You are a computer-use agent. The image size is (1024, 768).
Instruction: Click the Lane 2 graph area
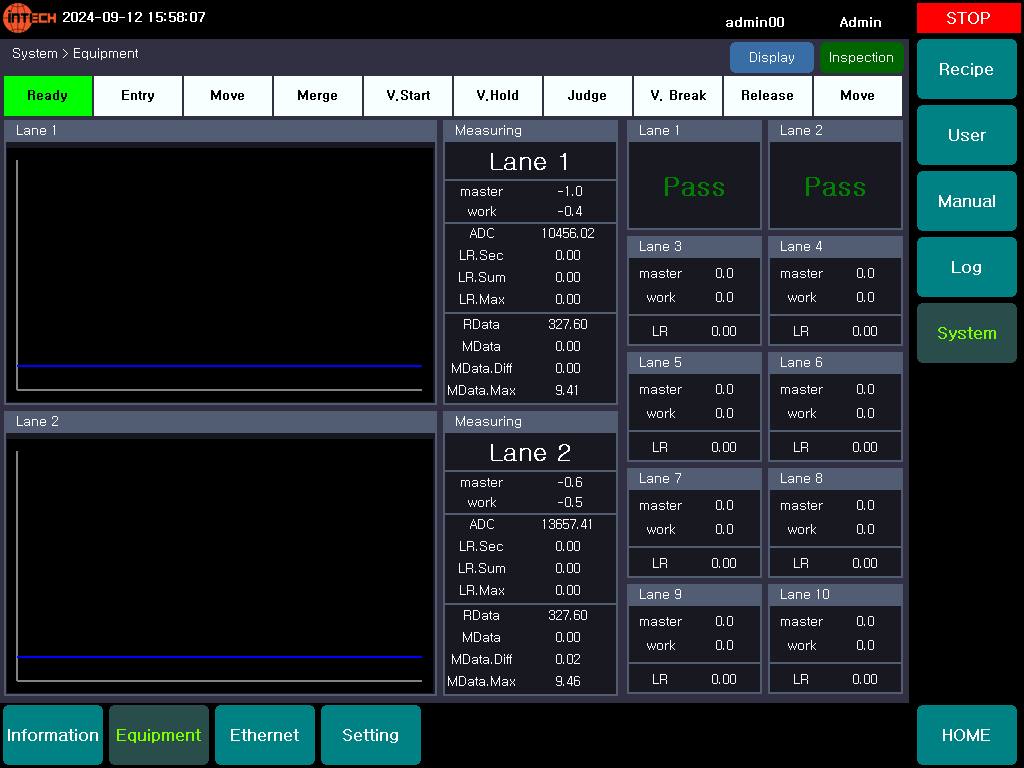220,564
